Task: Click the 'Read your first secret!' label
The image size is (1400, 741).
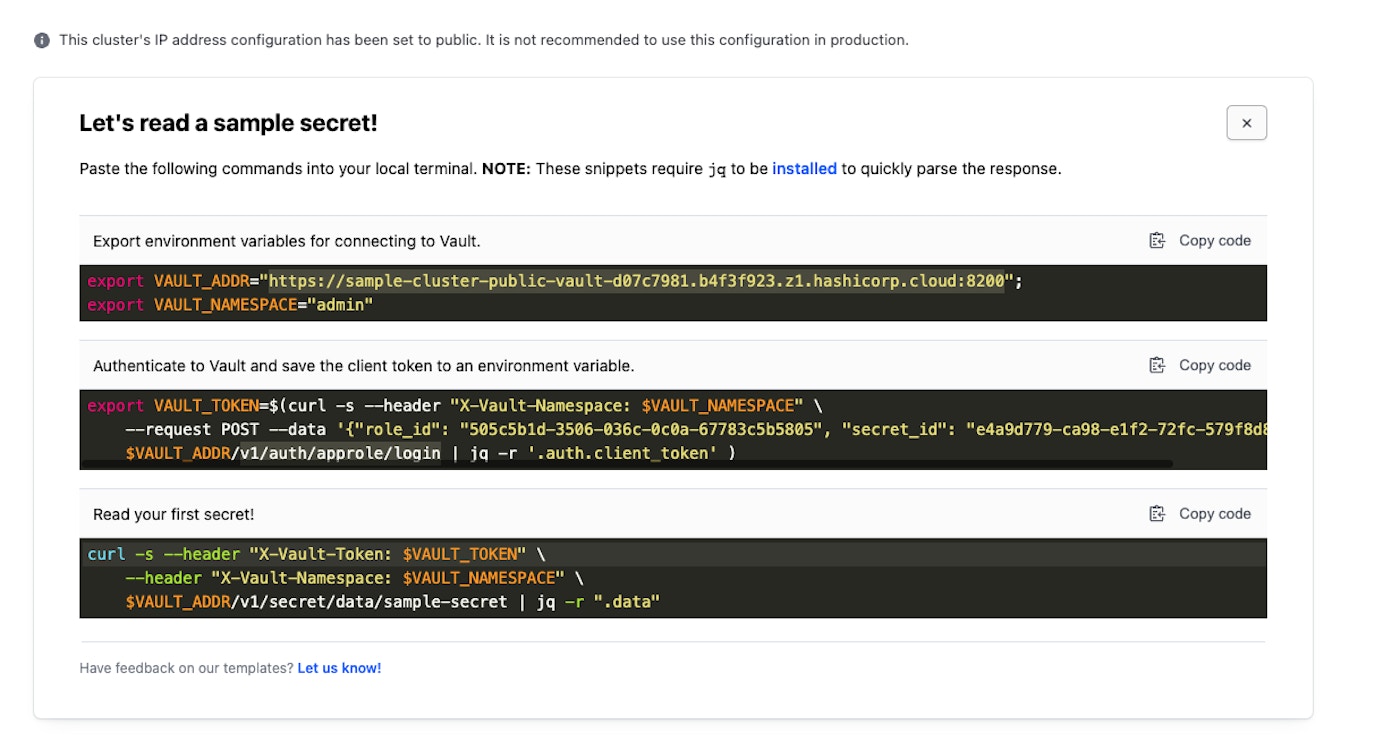Action: click(173, 514)
